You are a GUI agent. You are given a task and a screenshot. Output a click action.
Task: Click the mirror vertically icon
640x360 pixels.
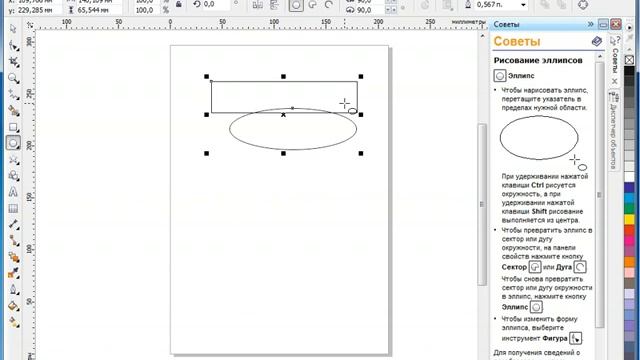(275, 5)
